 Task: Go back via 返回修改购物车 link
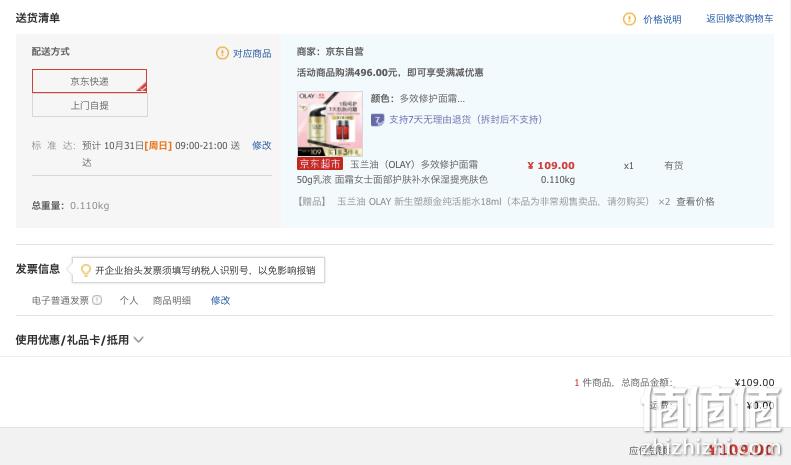[x=739, y=19]
